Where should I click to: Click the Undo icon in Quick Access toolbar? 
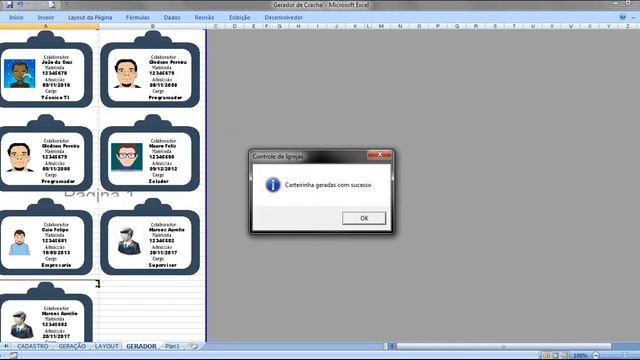[x=20, y=4]
